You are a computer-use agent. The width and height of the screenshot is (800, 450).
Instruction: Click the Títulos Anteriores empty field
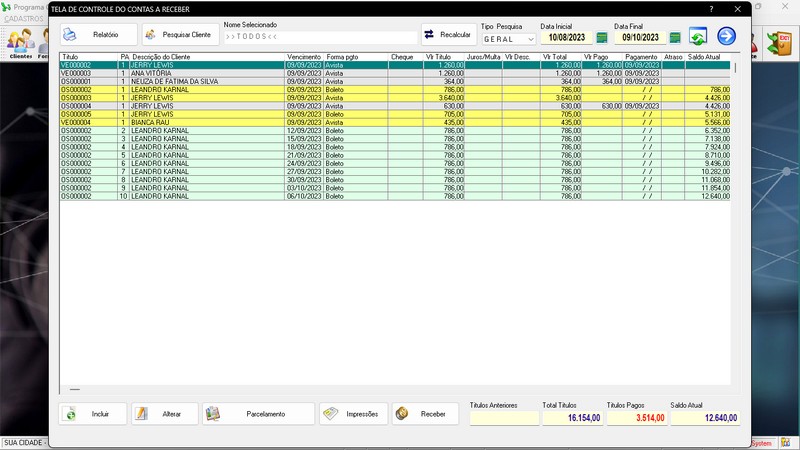(x=504, y=418)
